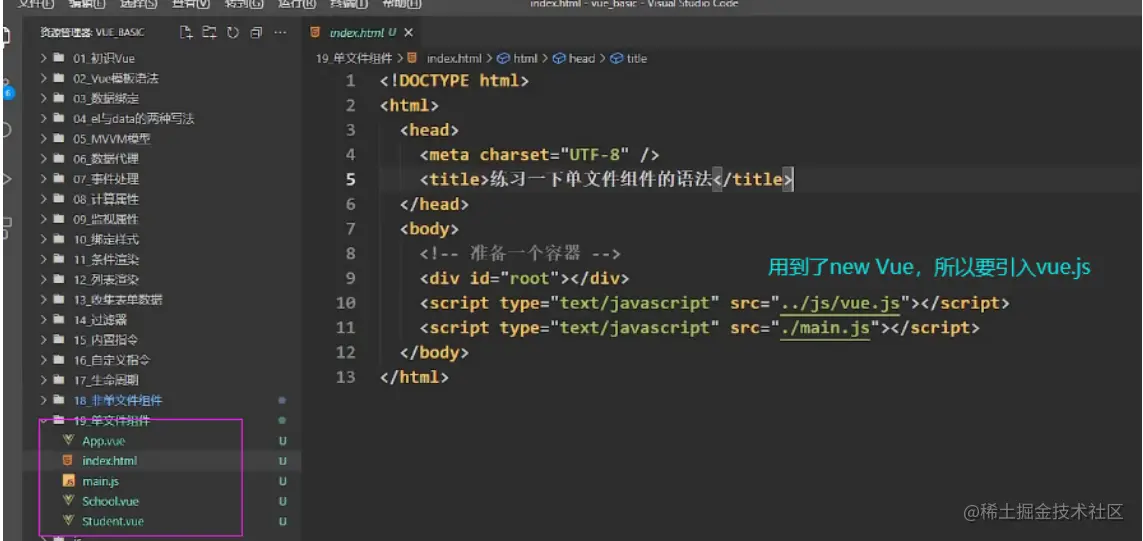Expand the 11_条件渲染 folder chevron
The image size is (1143, 541).
[44, 260]
